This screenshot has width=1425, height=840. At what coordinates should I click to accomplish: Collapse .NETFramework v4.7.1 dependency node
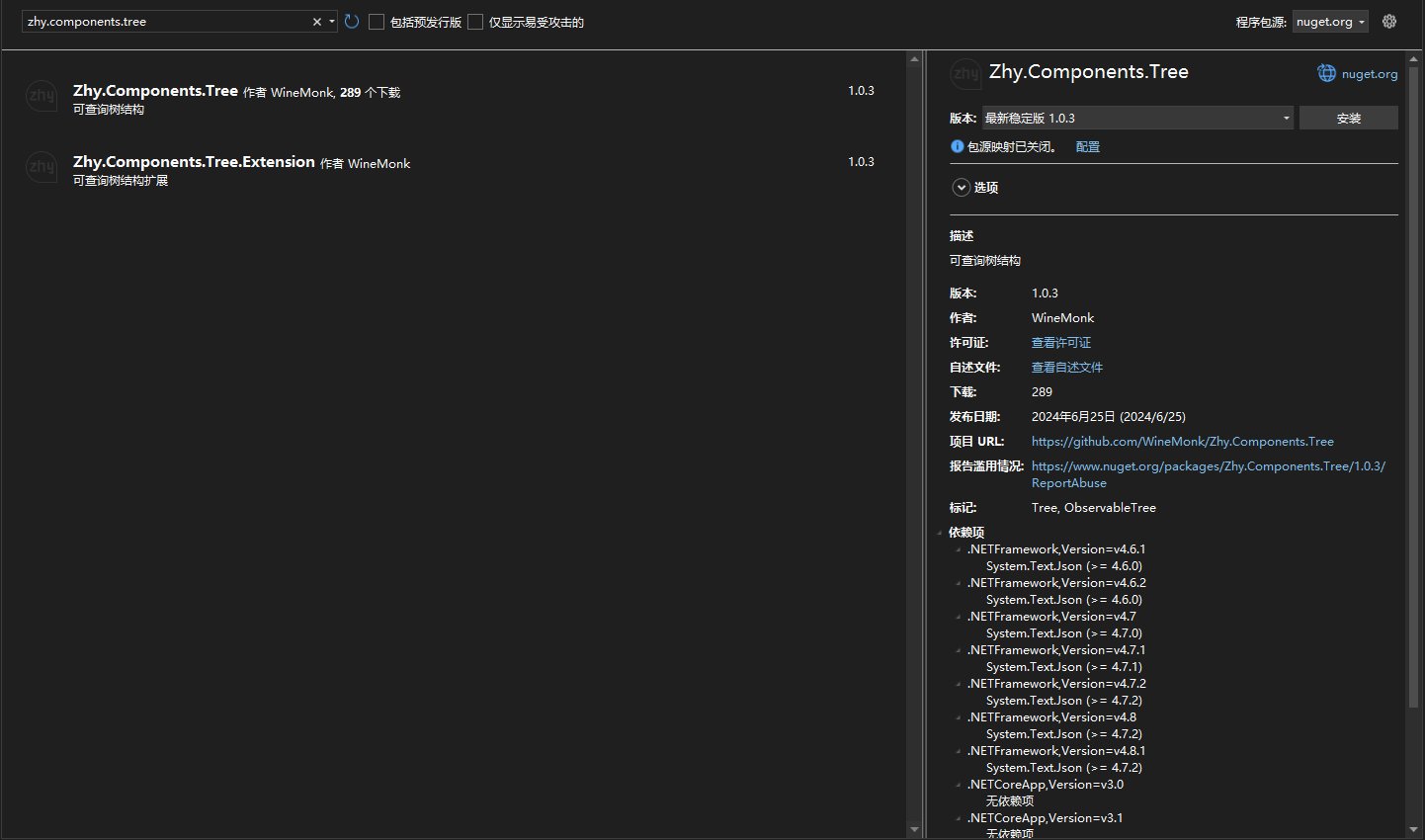click(958, 650)
